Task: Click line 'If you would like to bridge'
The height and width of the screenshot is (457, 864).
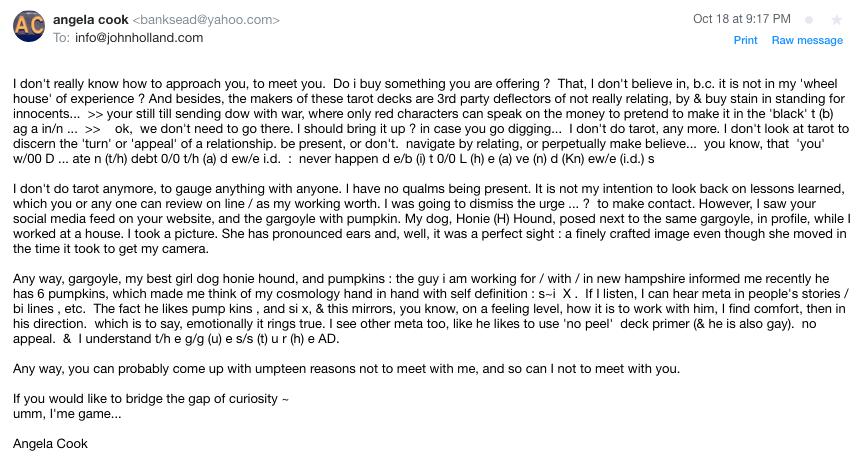Action: tap(150, 399)
